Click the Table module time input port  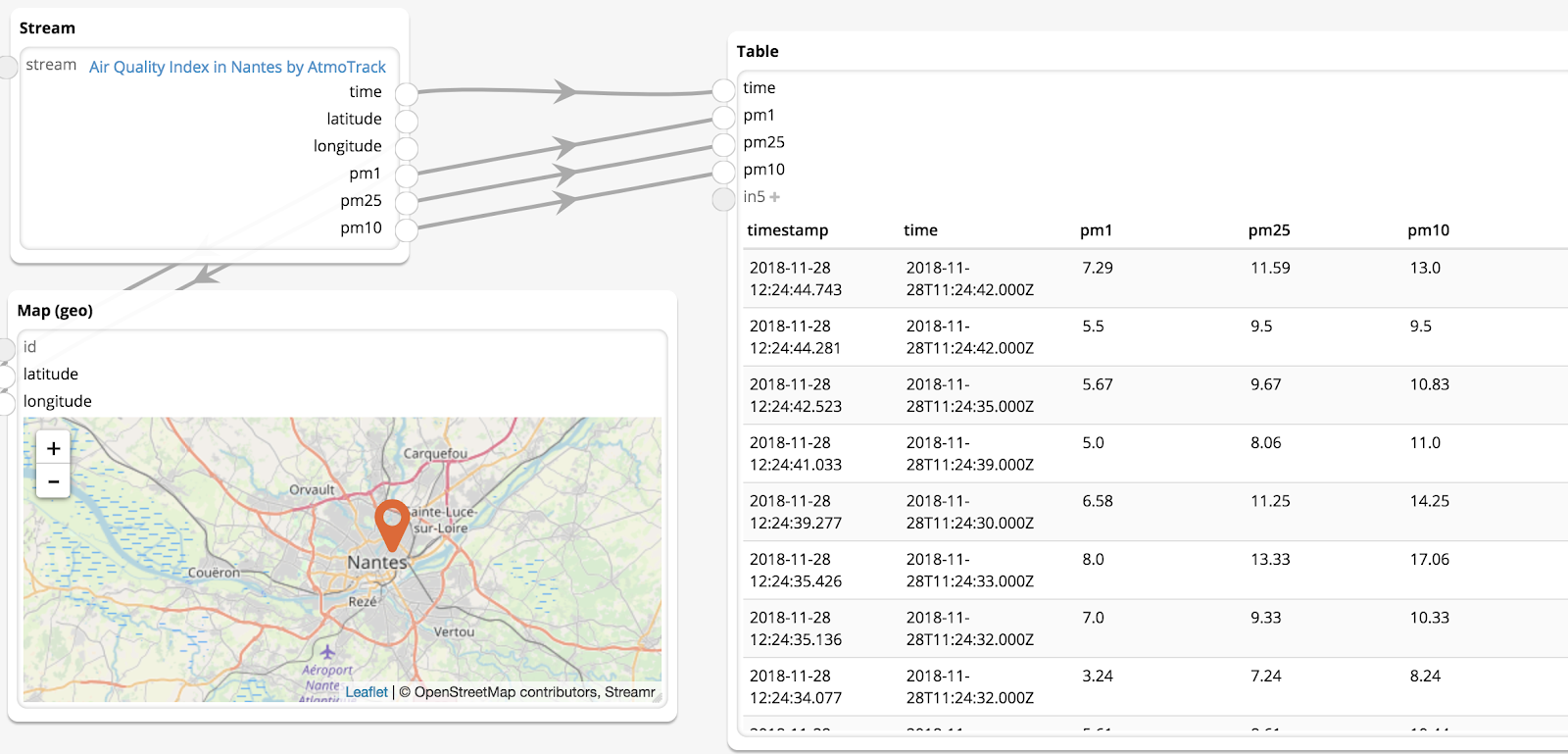coord(723,90)
